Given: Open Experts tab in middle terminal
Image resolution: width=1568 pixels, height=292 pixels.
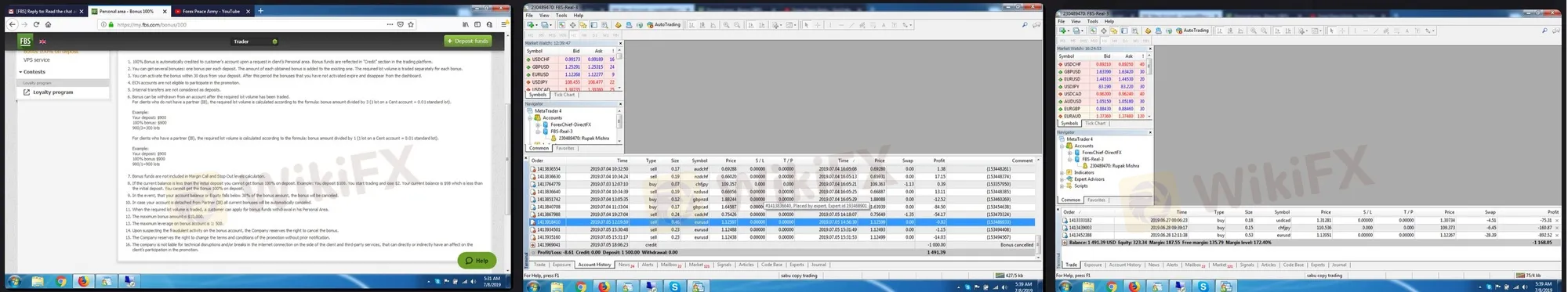Looking at the screenshot, I should [x=797, y=265].
